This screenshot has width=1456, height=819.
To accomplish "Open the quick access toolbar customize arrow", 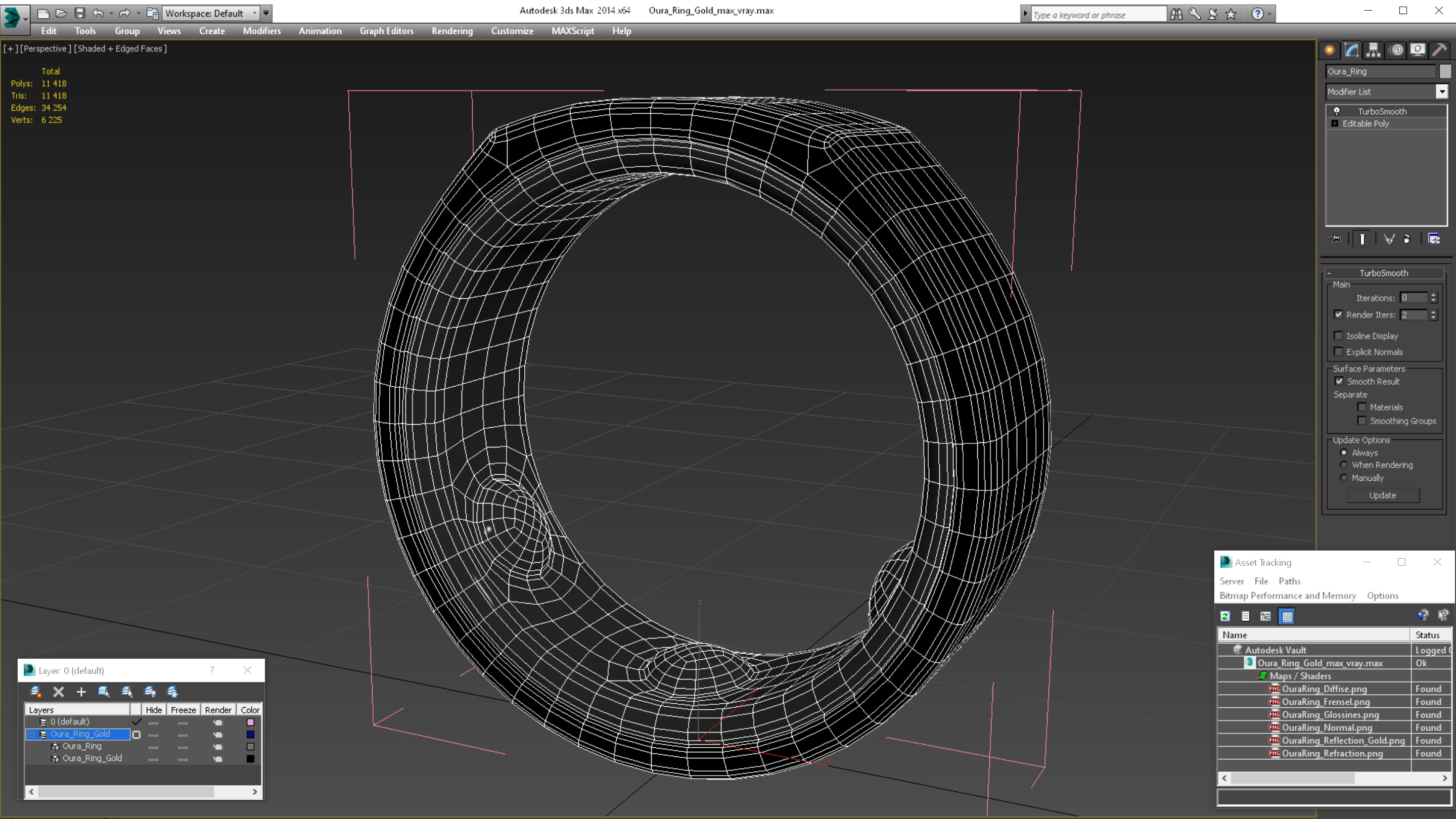I will pyautogui.click(x=266, y=13).
